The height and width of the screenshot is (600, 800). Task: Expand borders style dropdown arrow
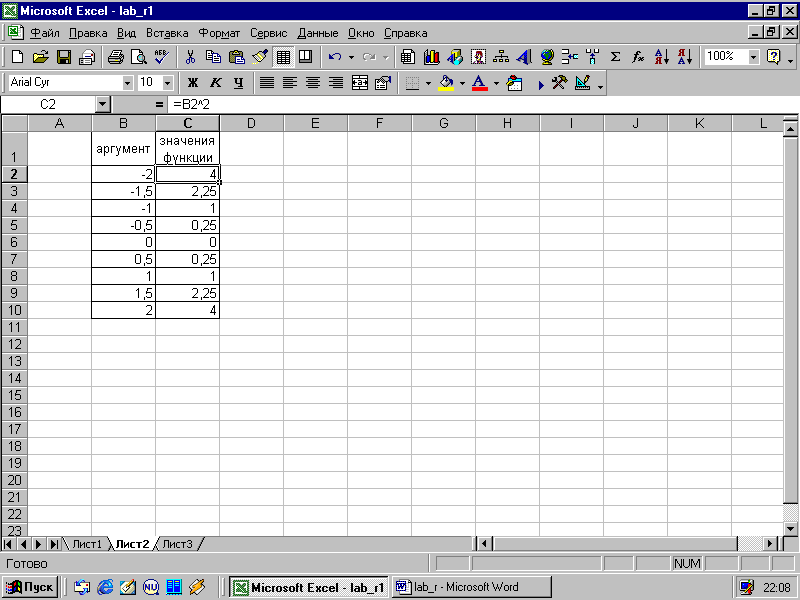pos(428,83)
